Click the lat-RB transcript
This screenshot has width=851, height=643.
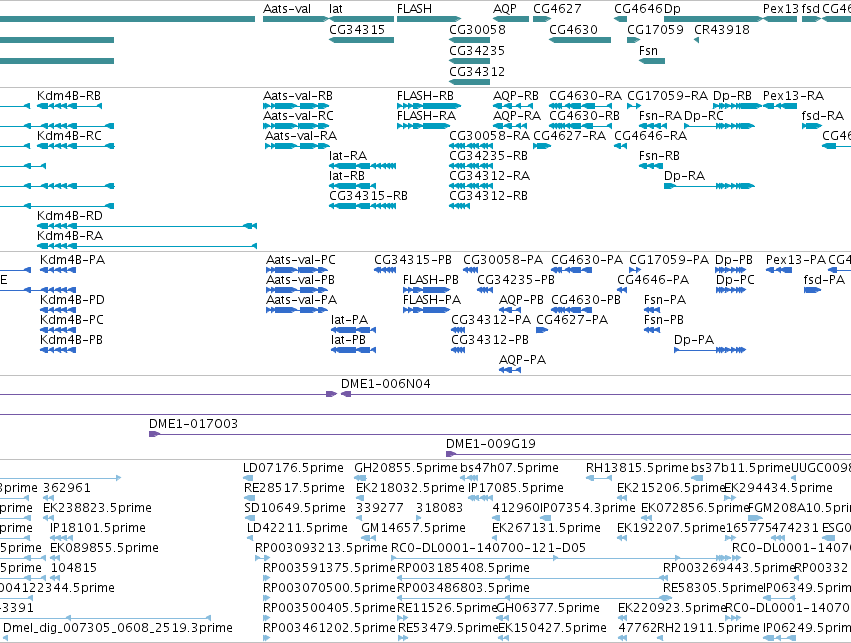(x=352, y=186)
